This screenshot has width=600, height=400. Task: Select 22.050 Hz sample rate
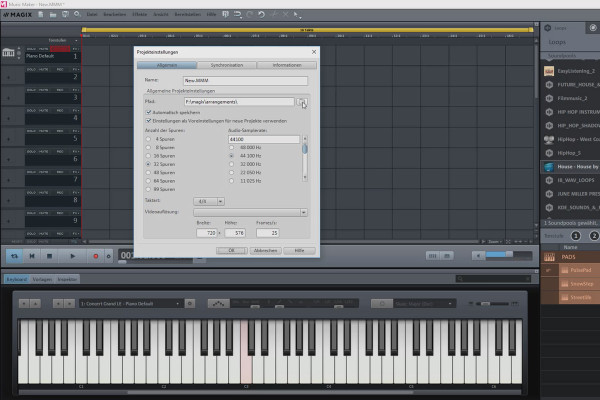[x=232, y=173]
